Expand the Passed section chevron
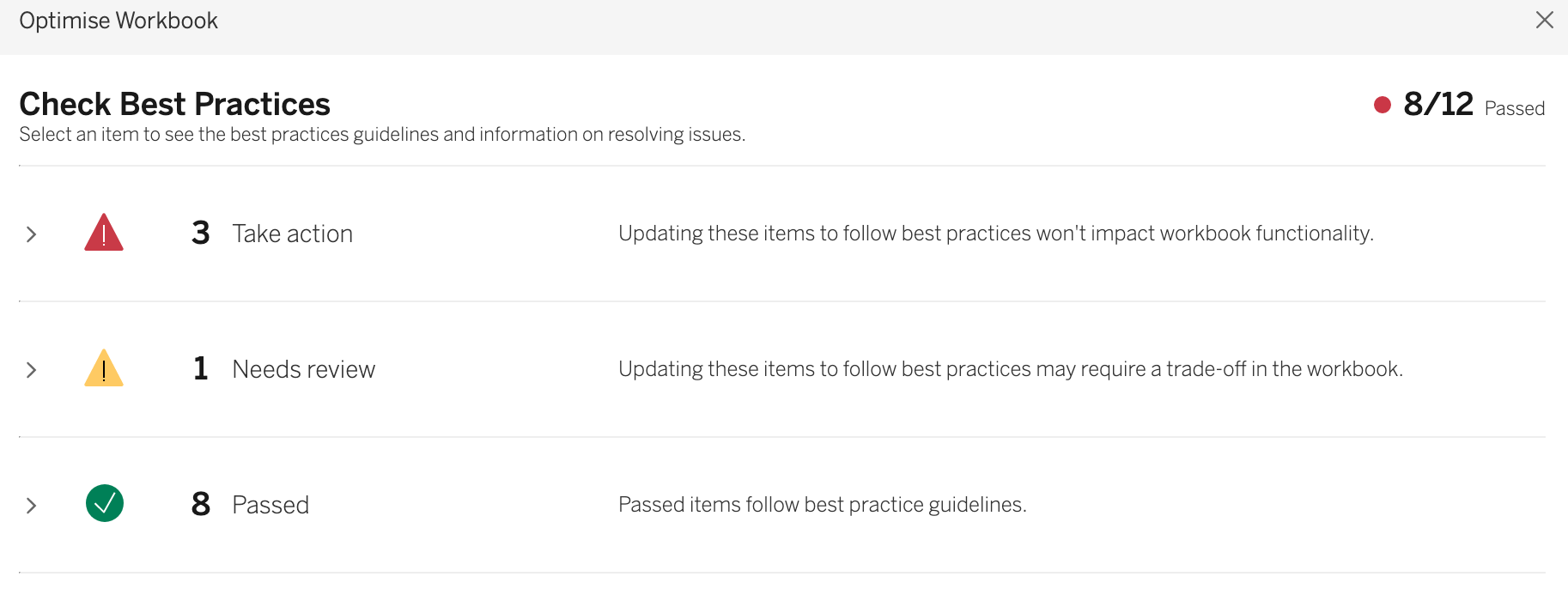1568x601 pixels. pyautogui.click(x=32, y=506)
